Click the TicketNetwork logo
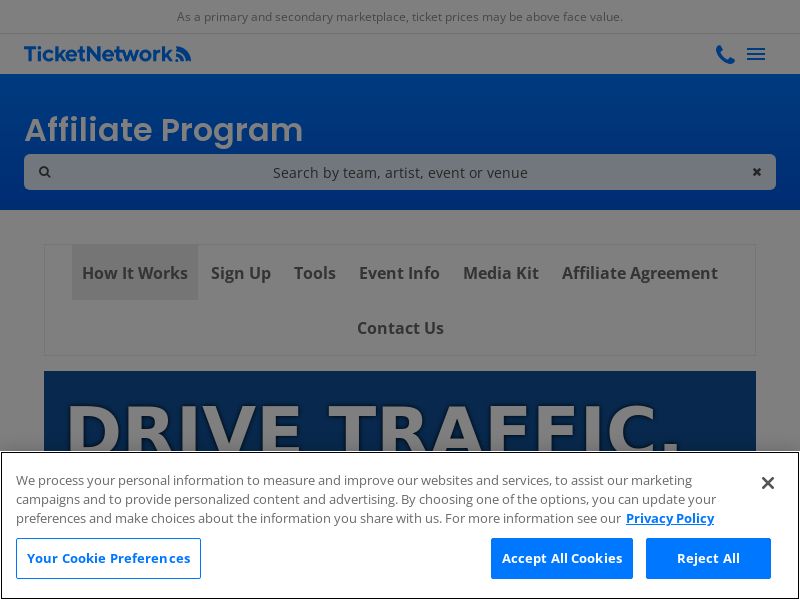 [107, 54]
